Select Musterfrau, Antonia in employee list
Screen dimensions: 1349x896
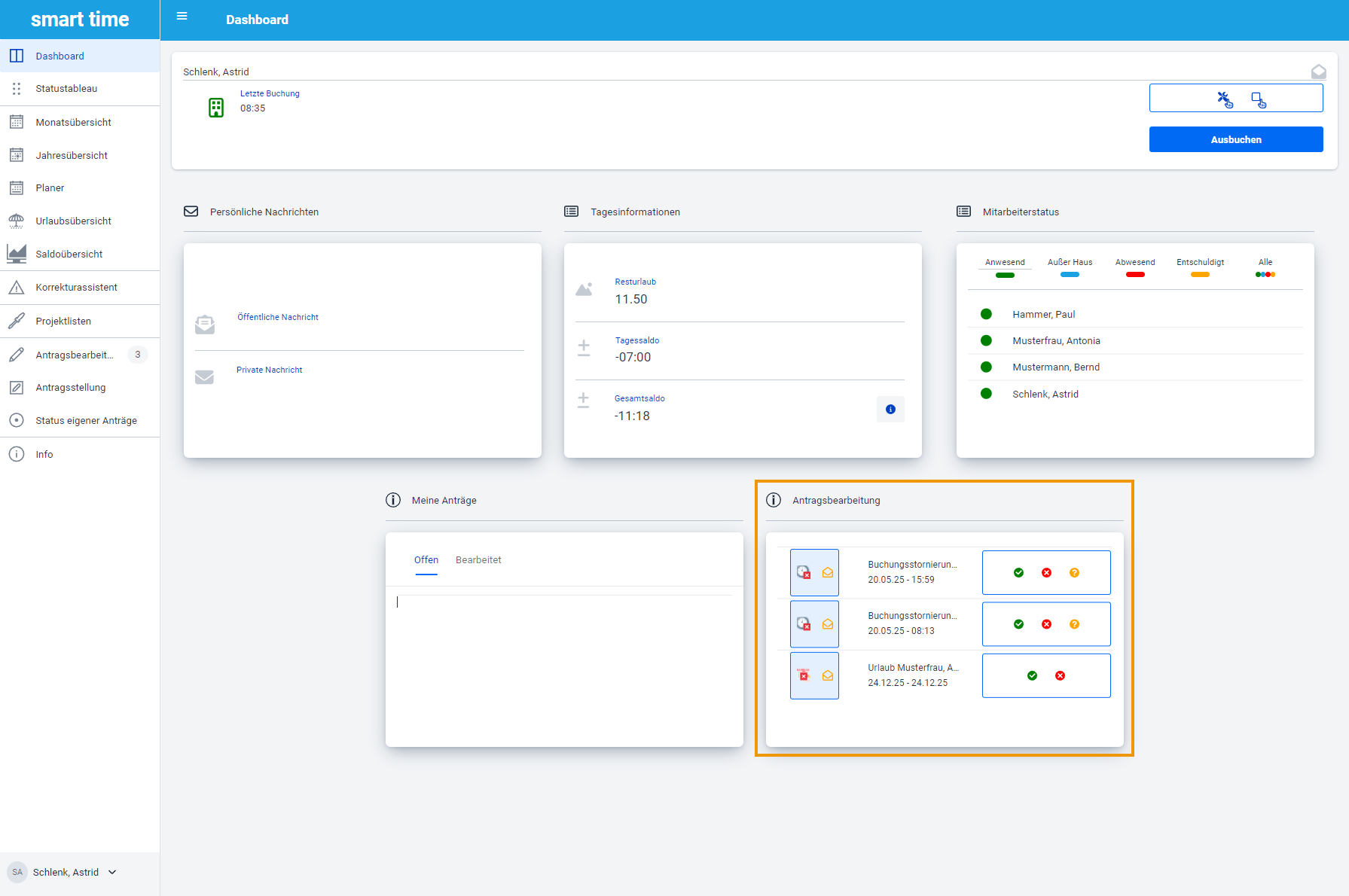(1056, 341)
